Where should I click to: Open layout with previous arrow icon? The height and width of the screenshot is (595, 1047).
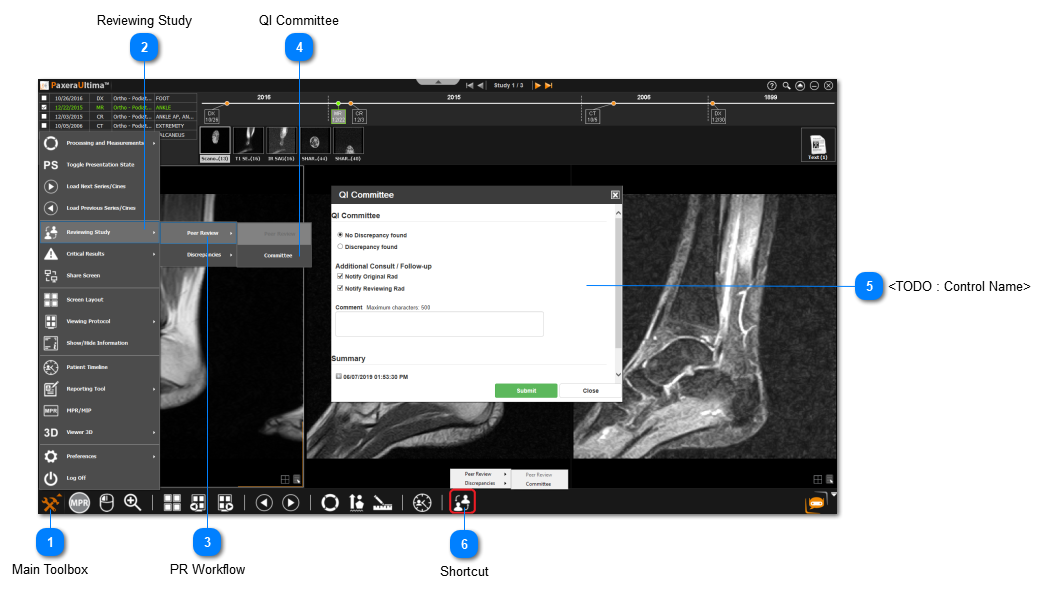coord(198,503)
